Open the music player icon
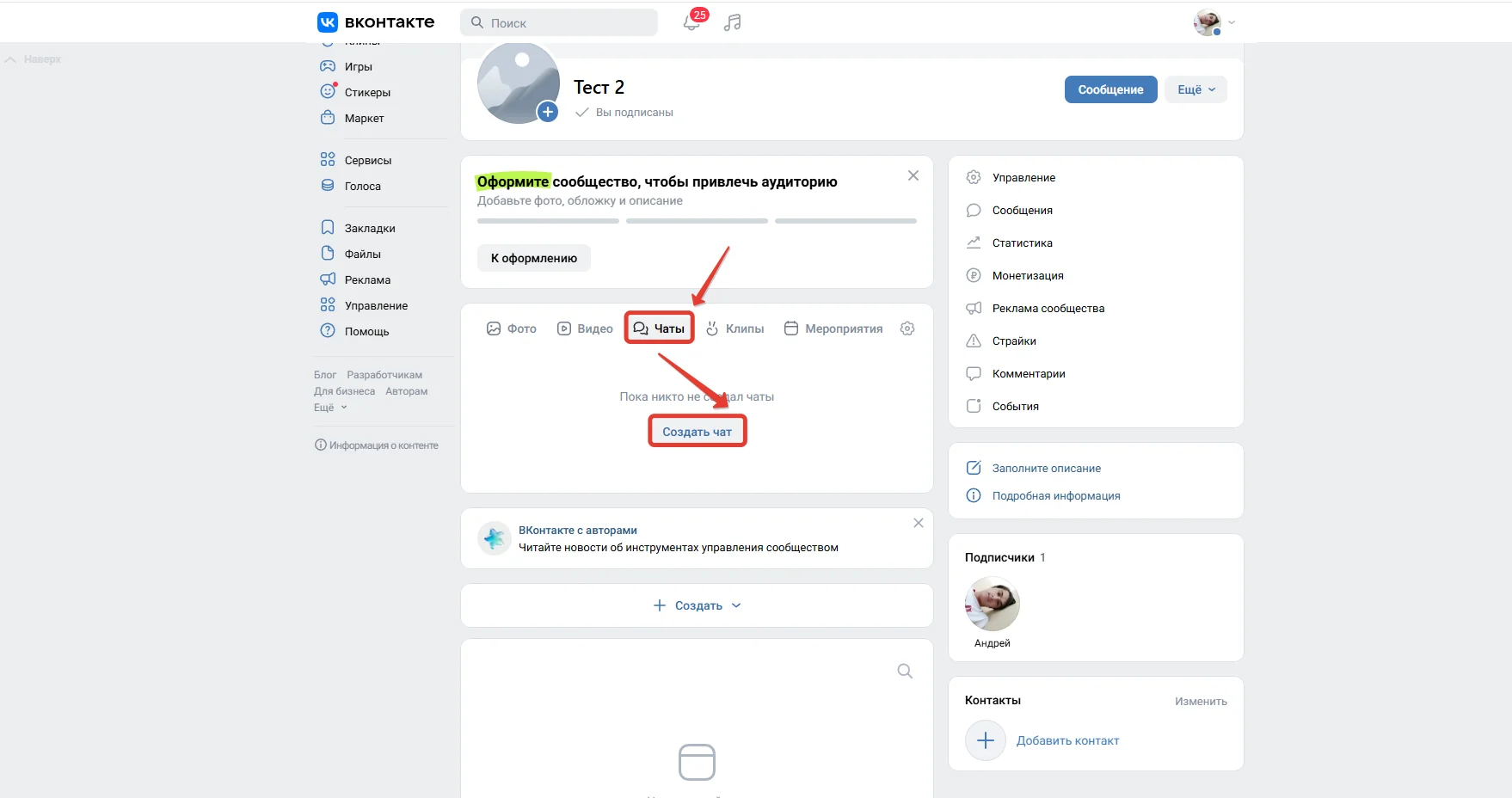This screenshot has width=1512, height=798. click(733, 22)
